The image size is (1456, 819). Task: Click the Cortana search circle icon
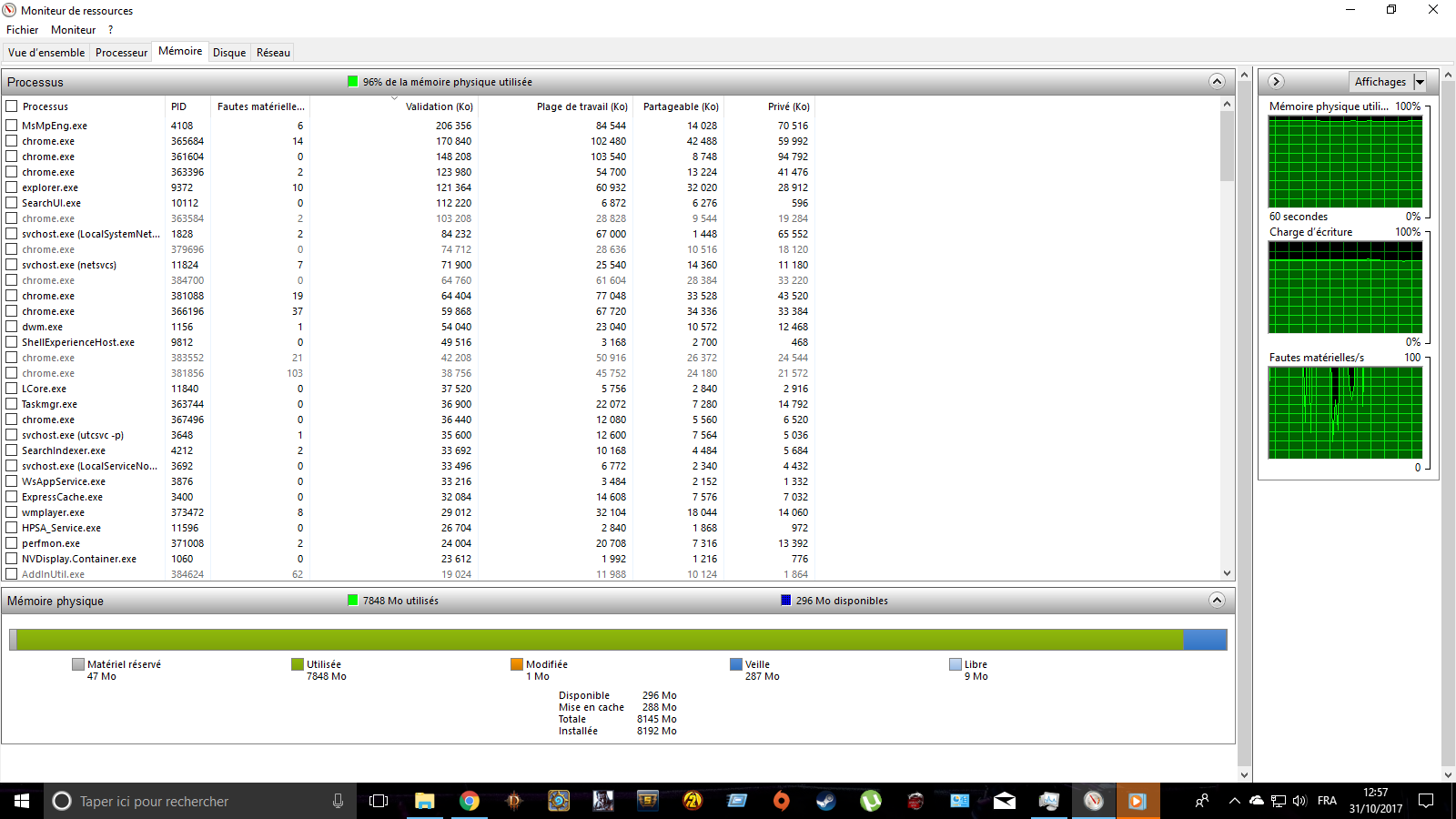coord(62,801)
